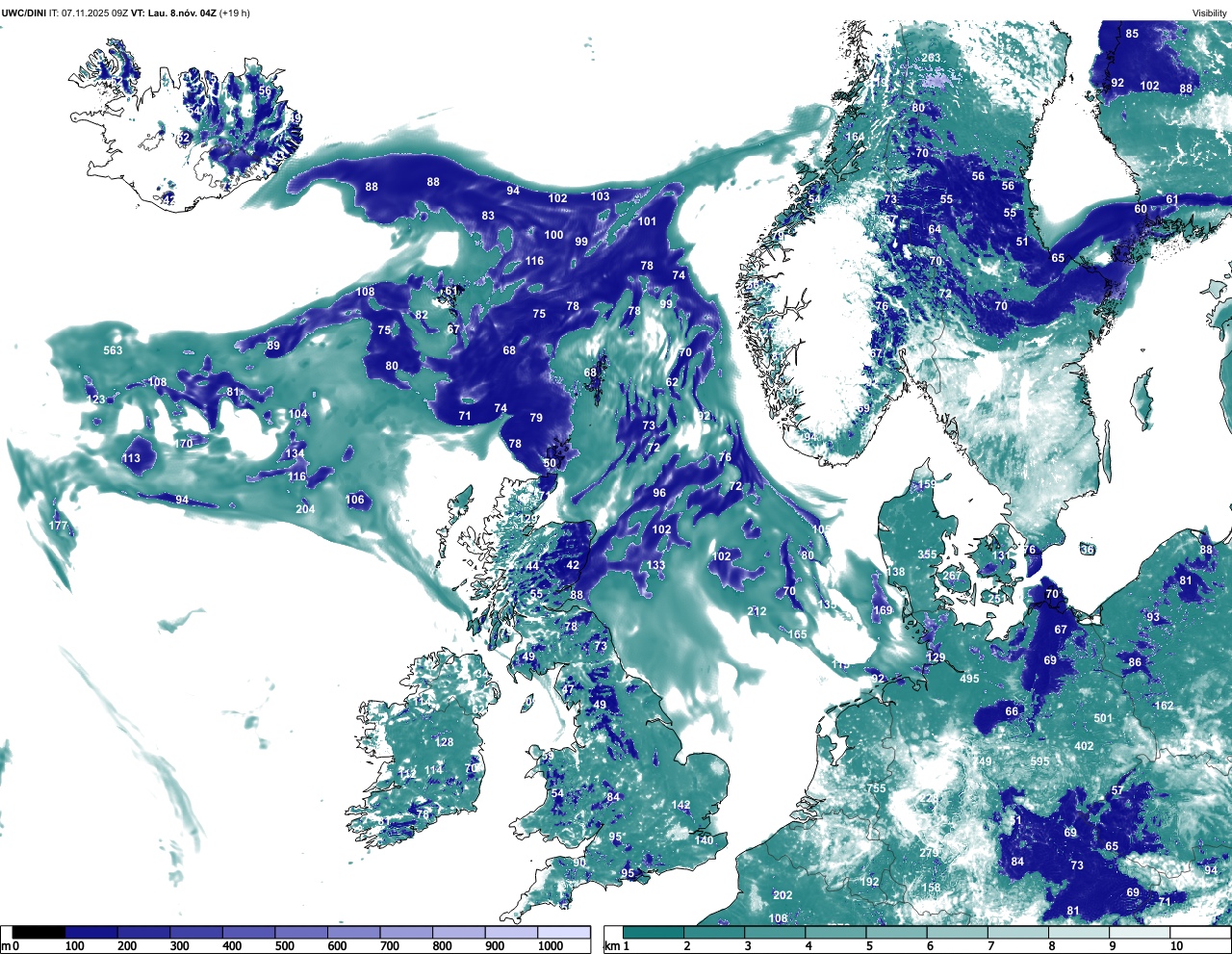
Task: Select the visibility value 158
Action: pyautogui.click(x=932, y=889)
